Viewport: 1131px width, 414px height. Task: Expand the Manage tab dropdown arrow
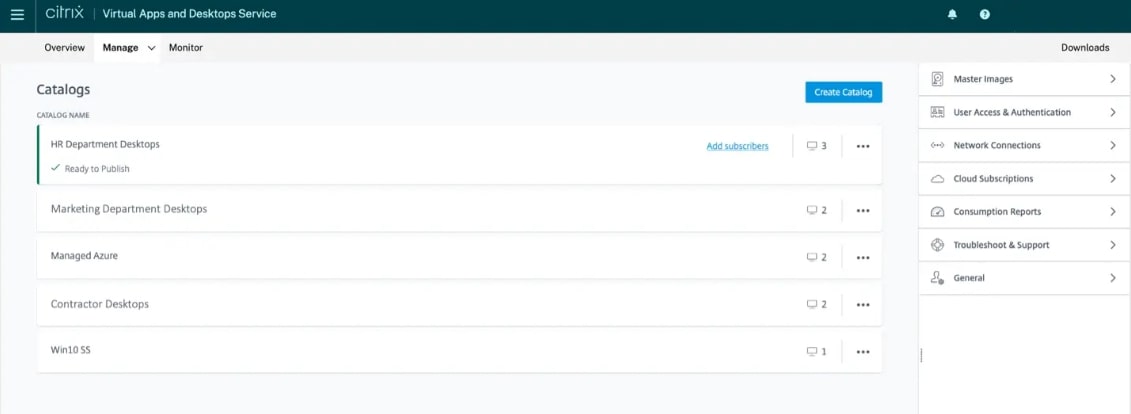click(152, 48)
